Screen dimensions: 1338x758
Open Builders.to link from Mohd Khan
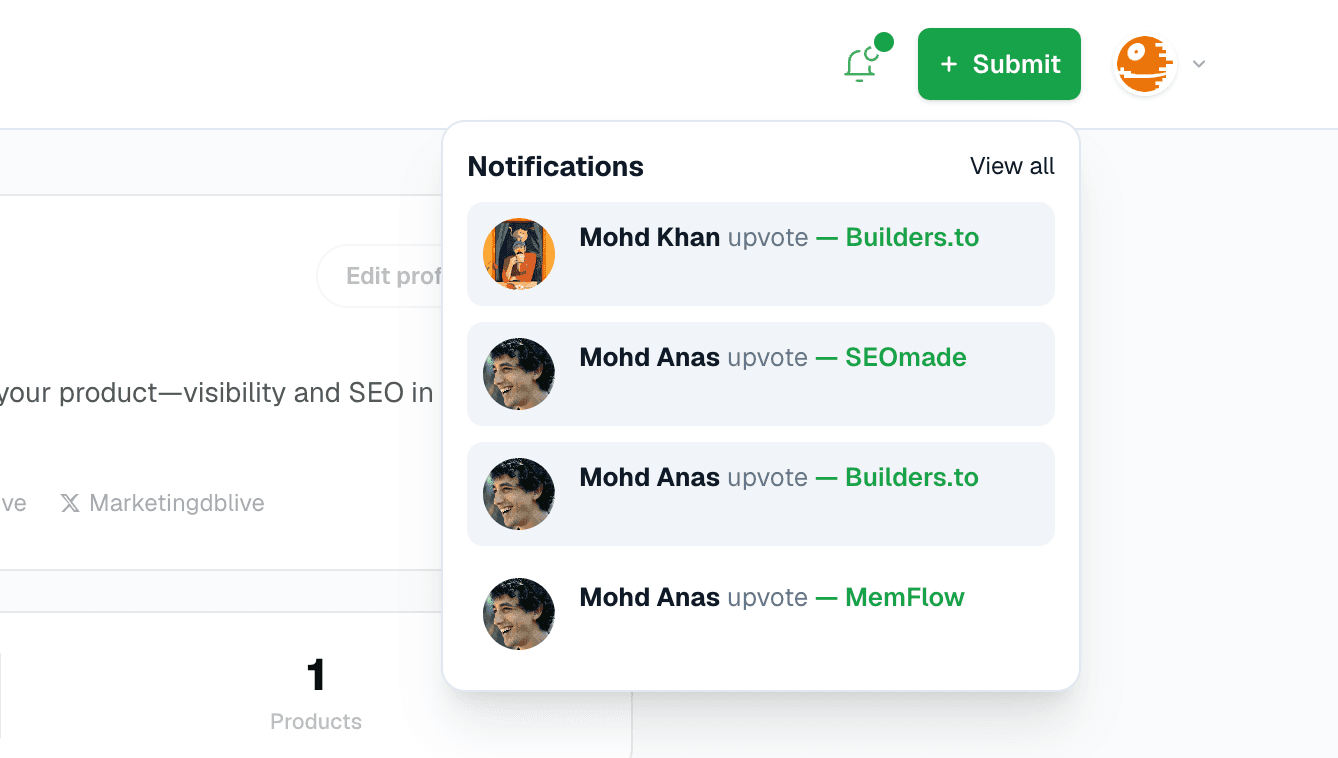[912, 237]
